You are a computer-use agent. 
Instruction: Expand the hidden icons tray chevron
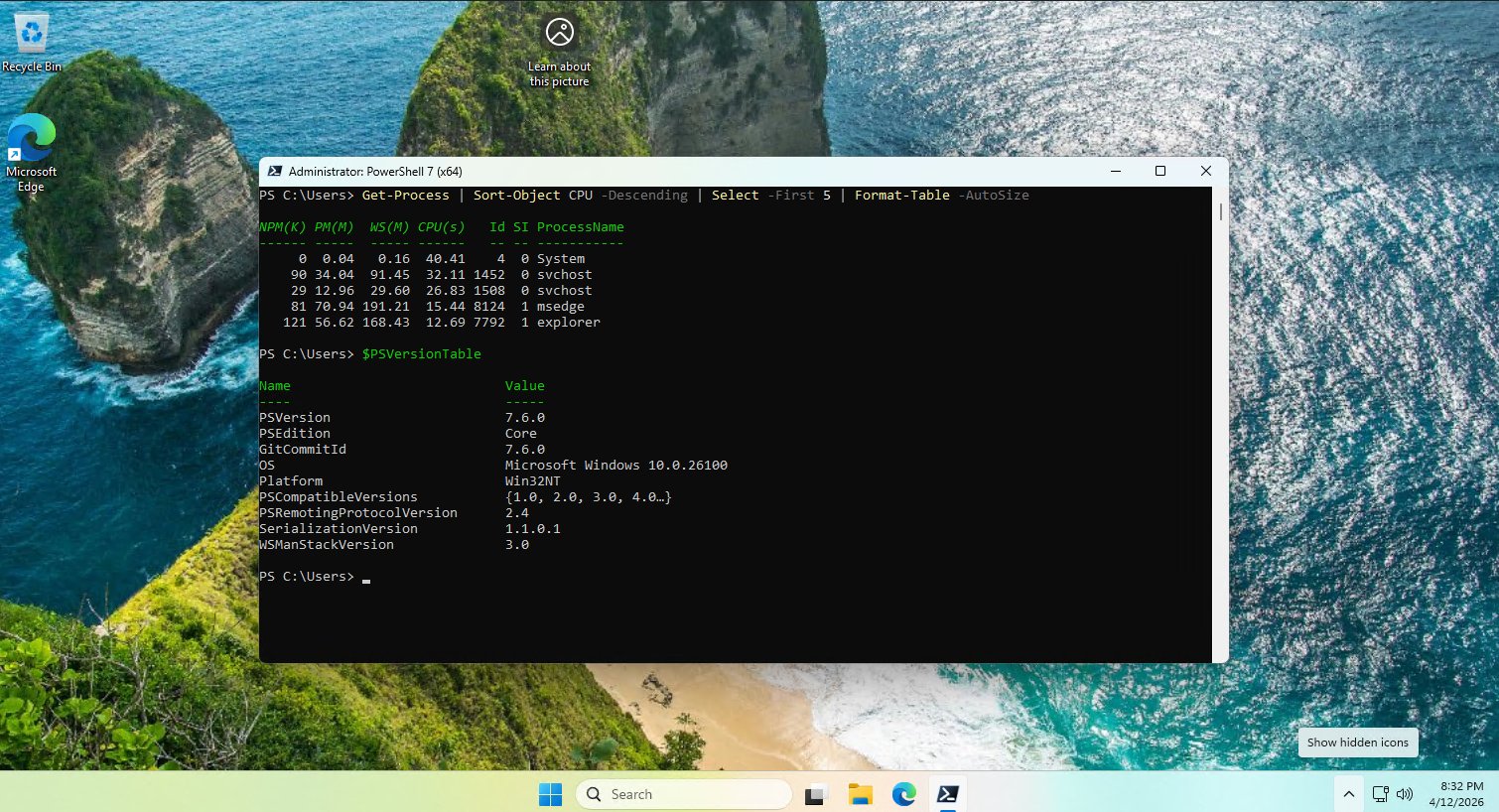(x=1348, y=794)
